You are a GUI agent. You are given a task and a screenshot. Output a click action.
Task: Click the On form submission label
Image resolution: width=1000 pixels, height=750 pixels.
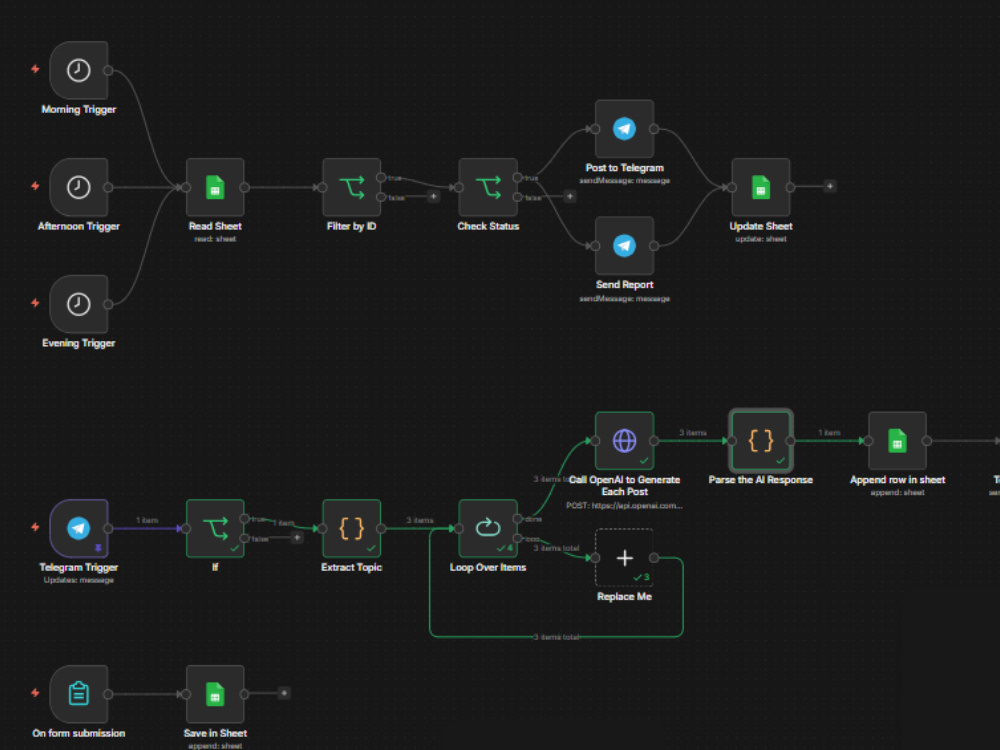coord(78,733)
